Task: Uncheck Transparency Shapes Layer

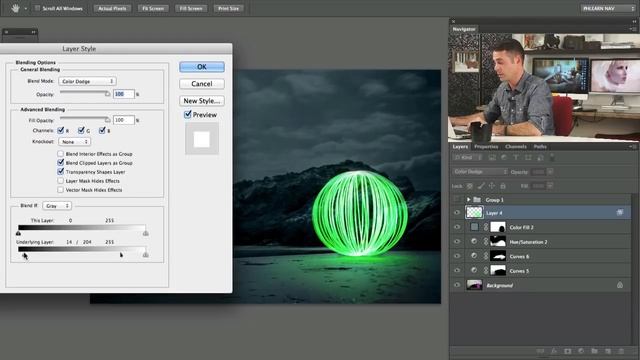Action: click(x=60, y=171)
